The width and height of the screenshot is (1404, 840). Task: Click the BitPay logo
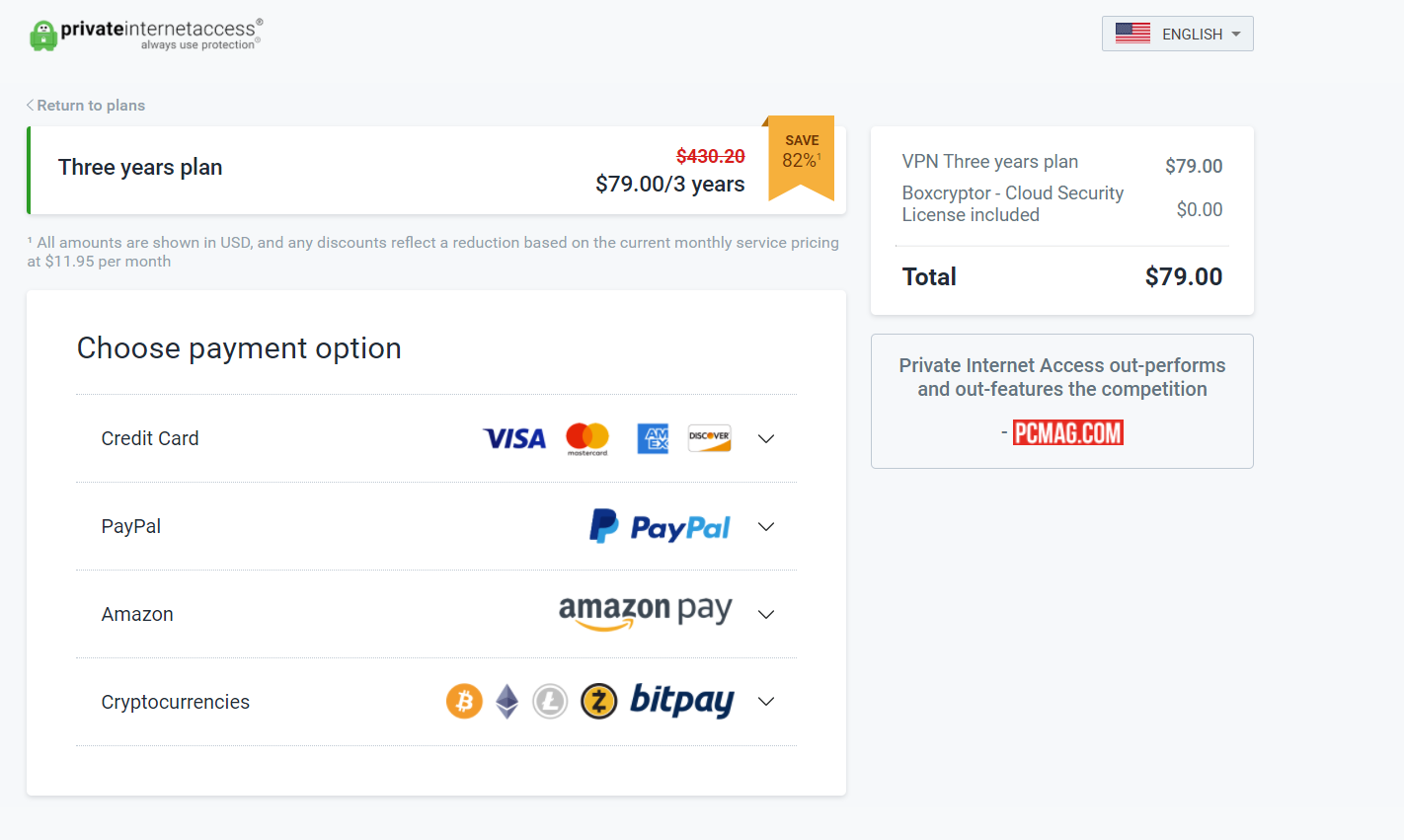coord(682,701)
